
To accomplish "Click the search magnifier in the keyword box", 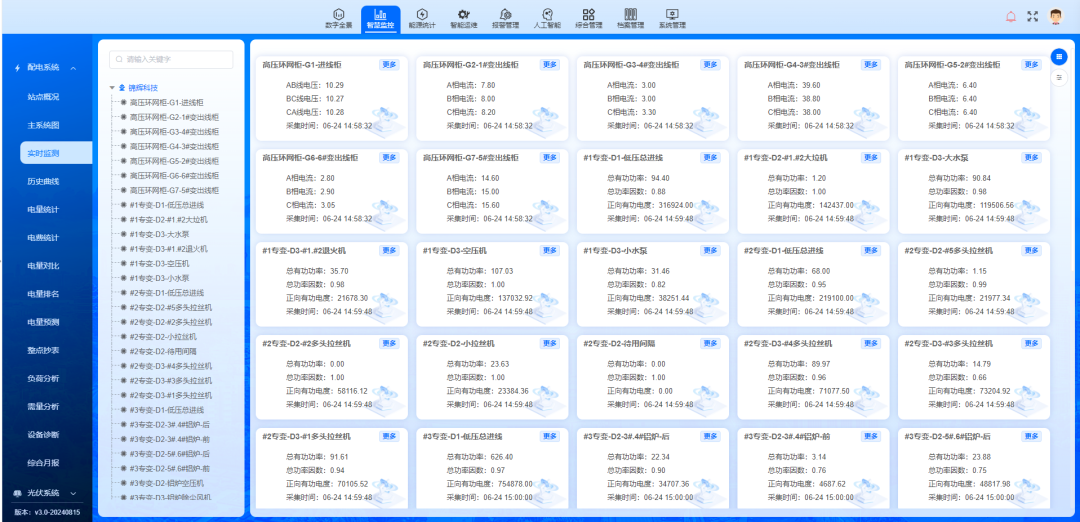I will click(119, 60).
